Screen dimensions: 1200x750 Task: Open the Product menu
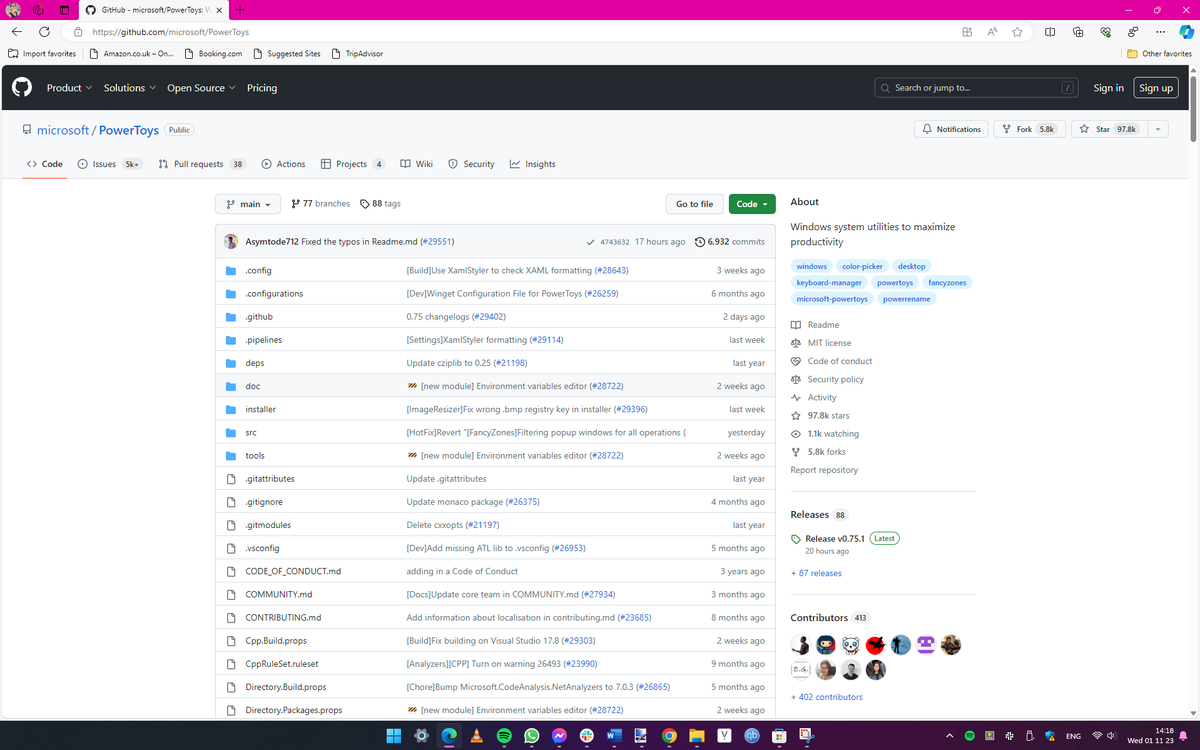(x=68, y=87)
